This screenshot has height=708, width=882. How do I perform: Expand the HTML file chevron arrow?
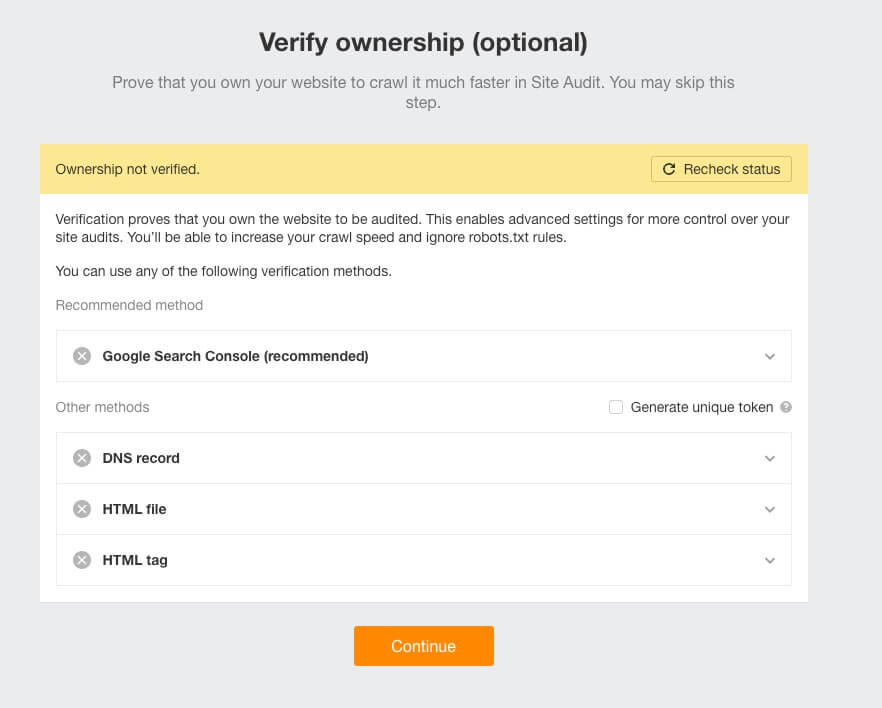click(769, 509)
